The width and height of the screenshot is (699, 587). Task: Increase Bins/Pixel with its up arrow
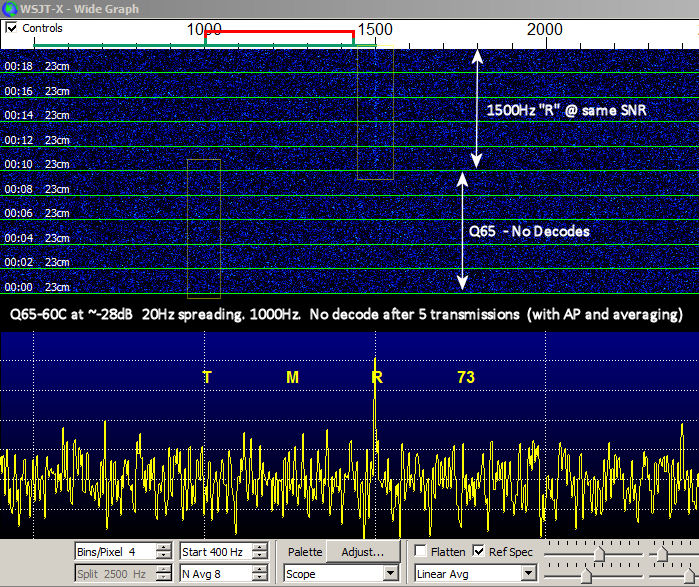pos(164,548)
